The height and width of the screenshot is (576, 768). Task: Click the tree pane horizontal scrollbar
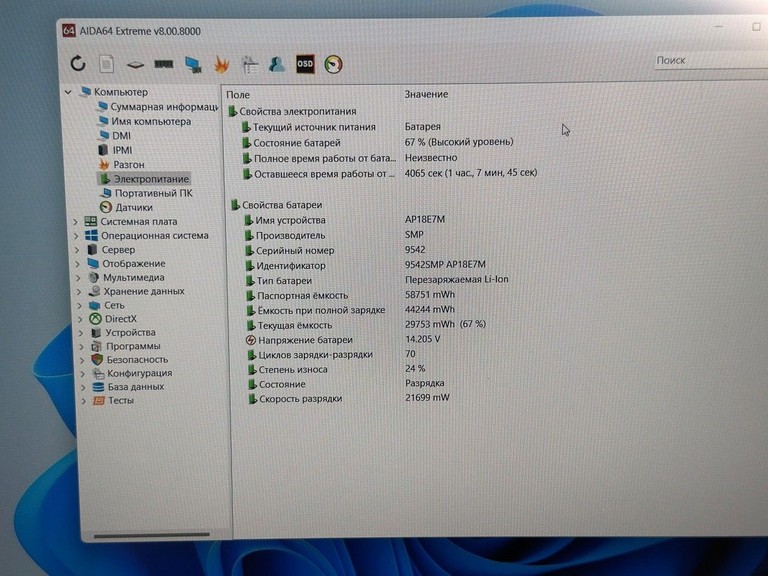click(x=151, y=535)
